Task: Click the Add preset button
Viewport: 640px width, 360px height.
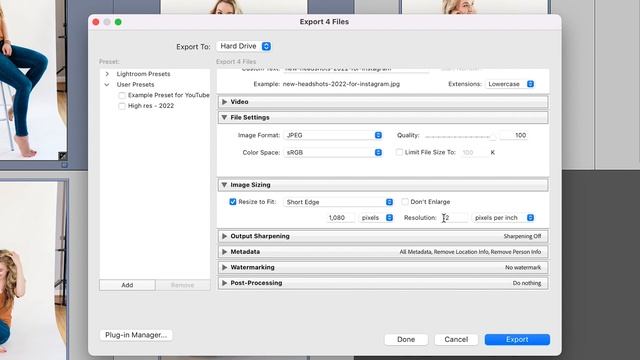Action: tap(127, 285)
